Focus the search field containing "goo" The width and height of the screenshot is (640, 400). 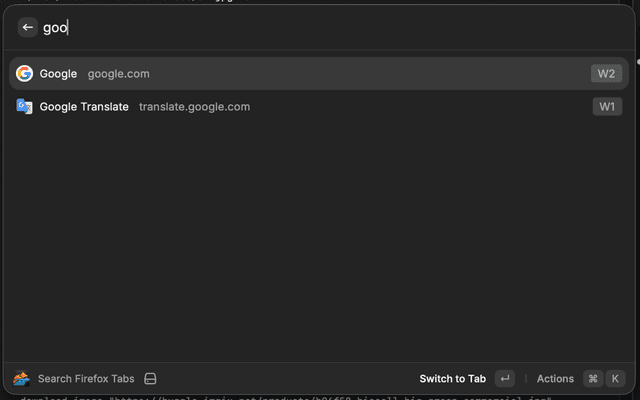[x=300, y=28]
